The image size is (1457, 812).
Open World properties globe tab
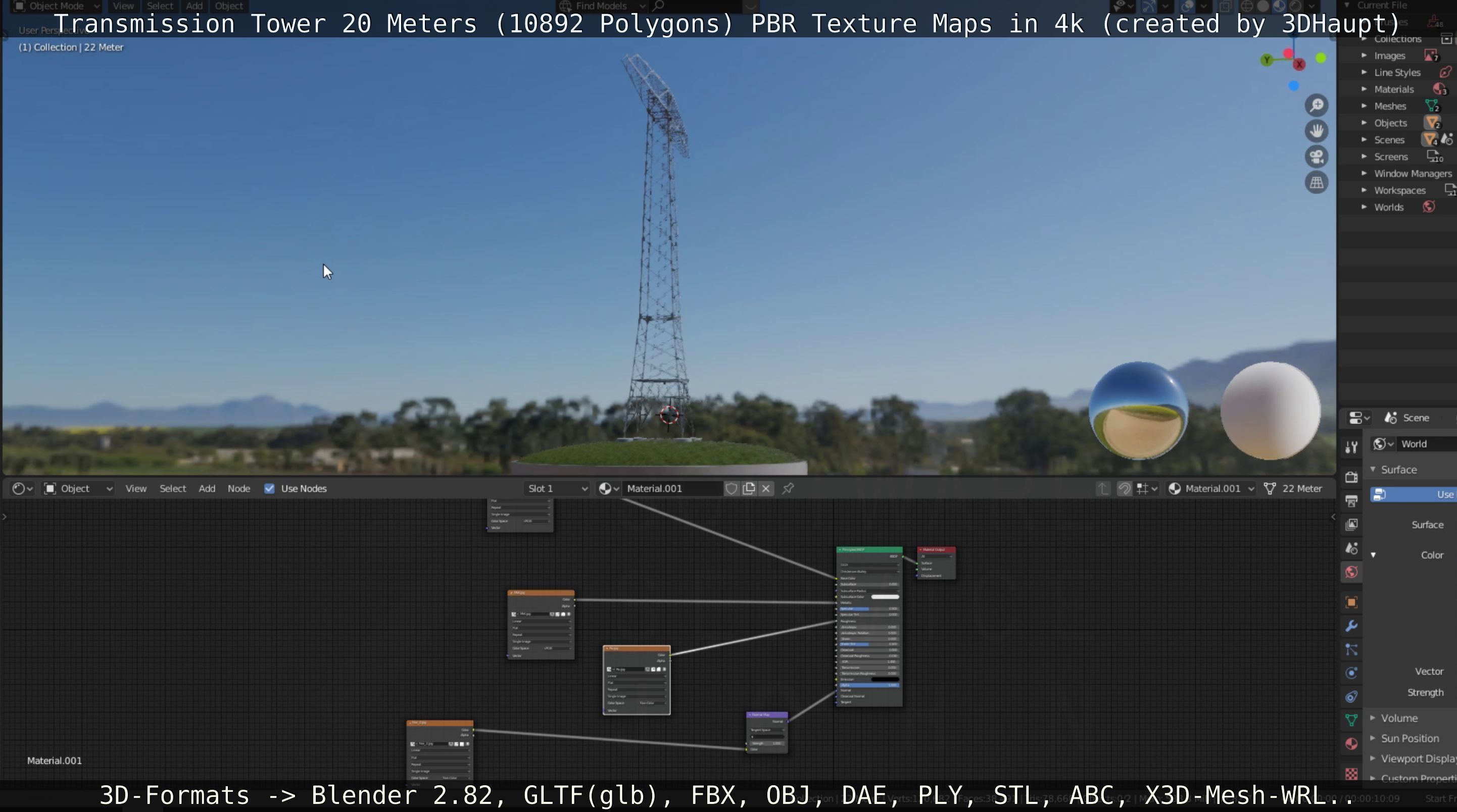point(1351,572)
